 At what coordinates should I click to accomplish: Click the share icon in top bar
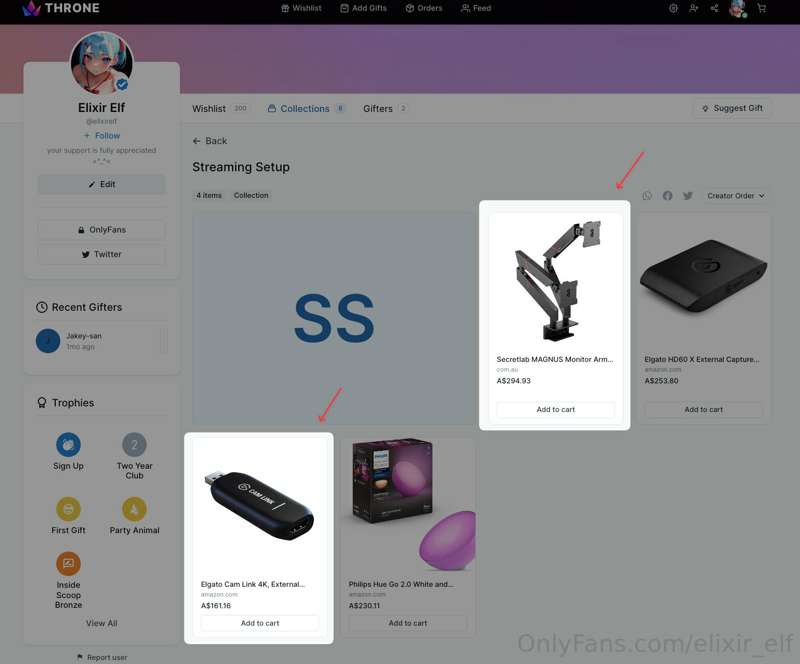(x=714, y=8)
